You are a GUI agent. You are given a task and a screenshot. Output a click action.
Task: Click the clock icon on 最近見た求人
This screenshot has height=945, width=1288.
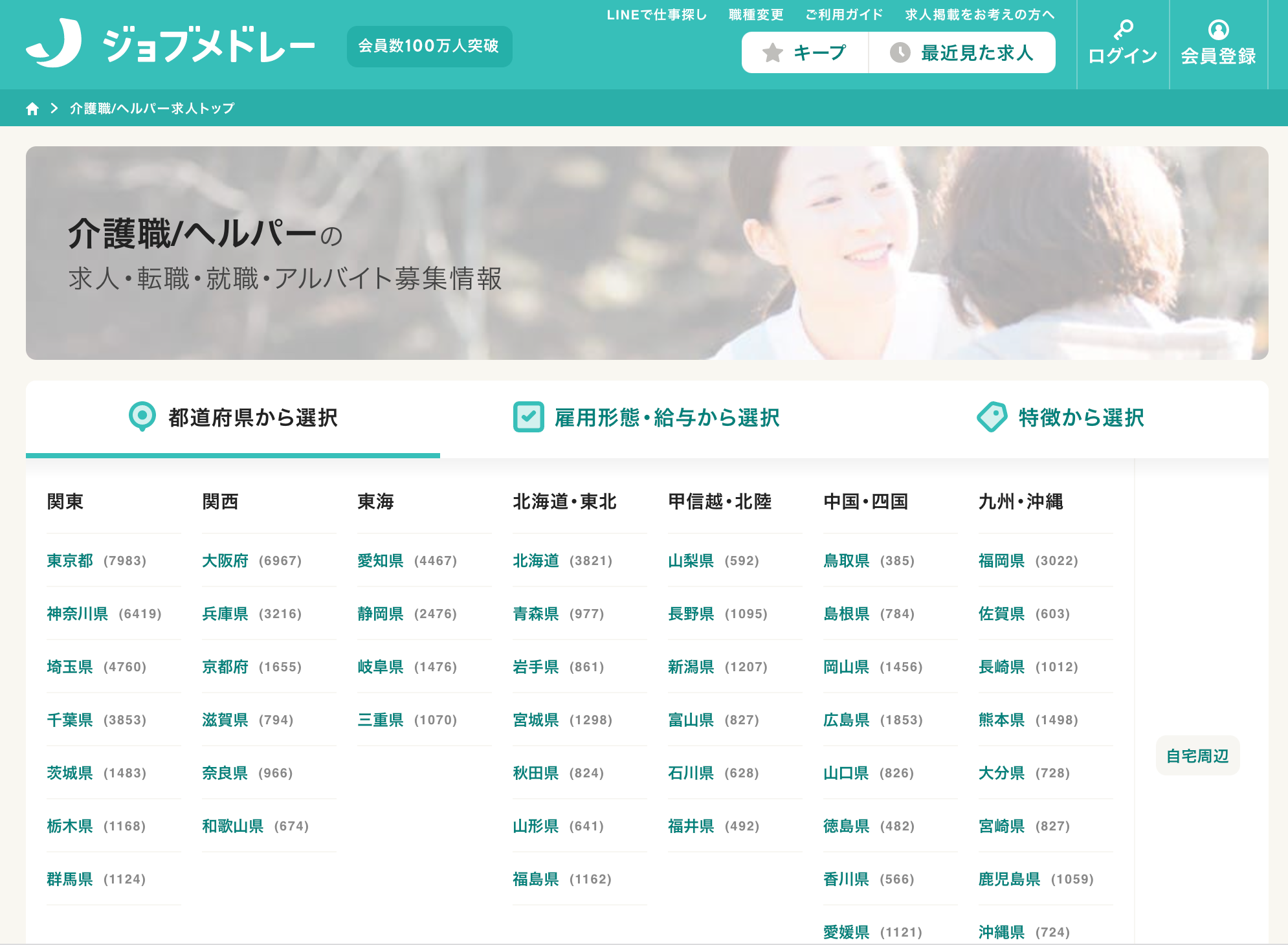900,52
